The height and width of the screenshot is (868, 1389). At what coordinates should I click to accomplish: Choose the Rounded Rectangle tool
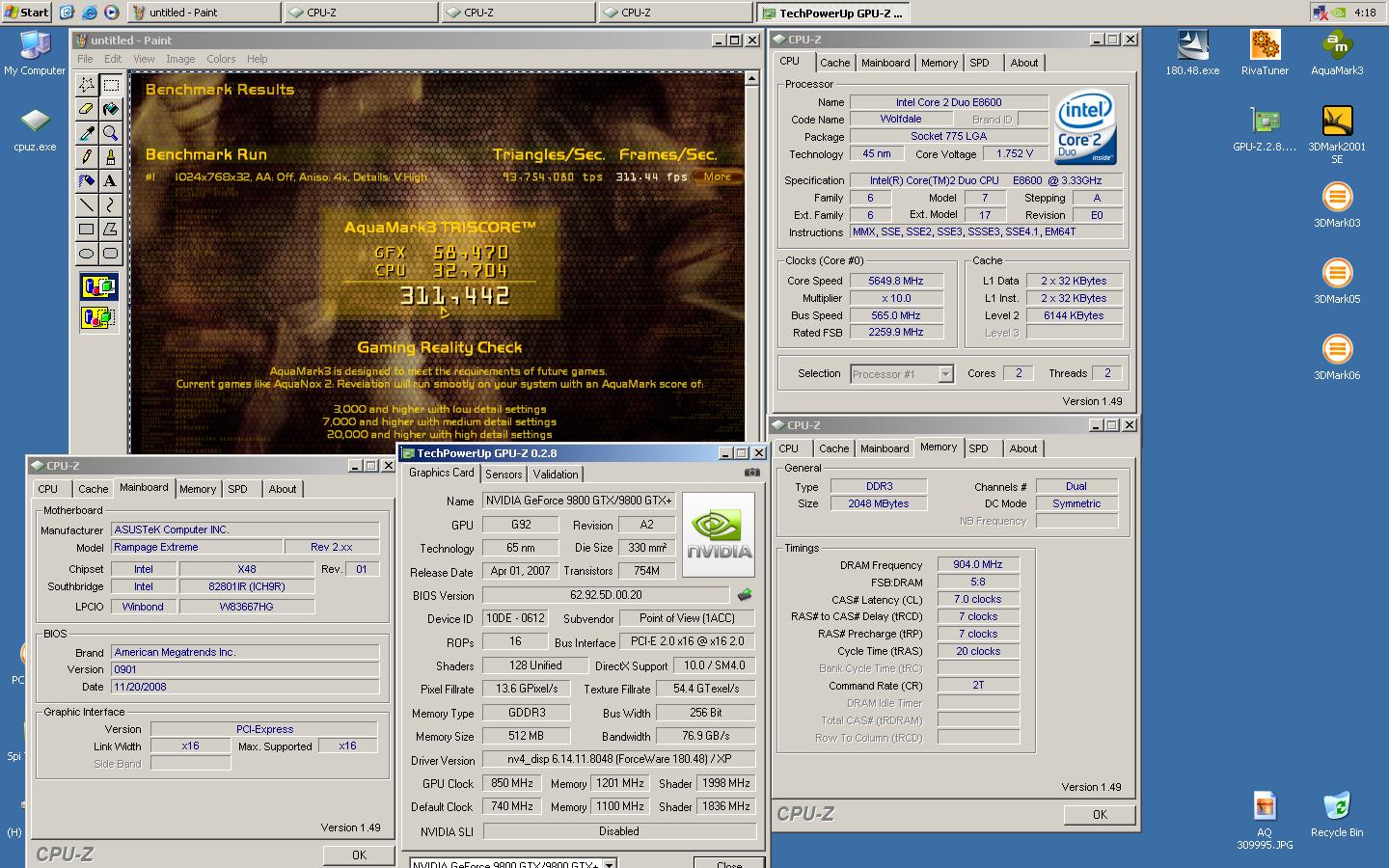(x=111, y=253)
